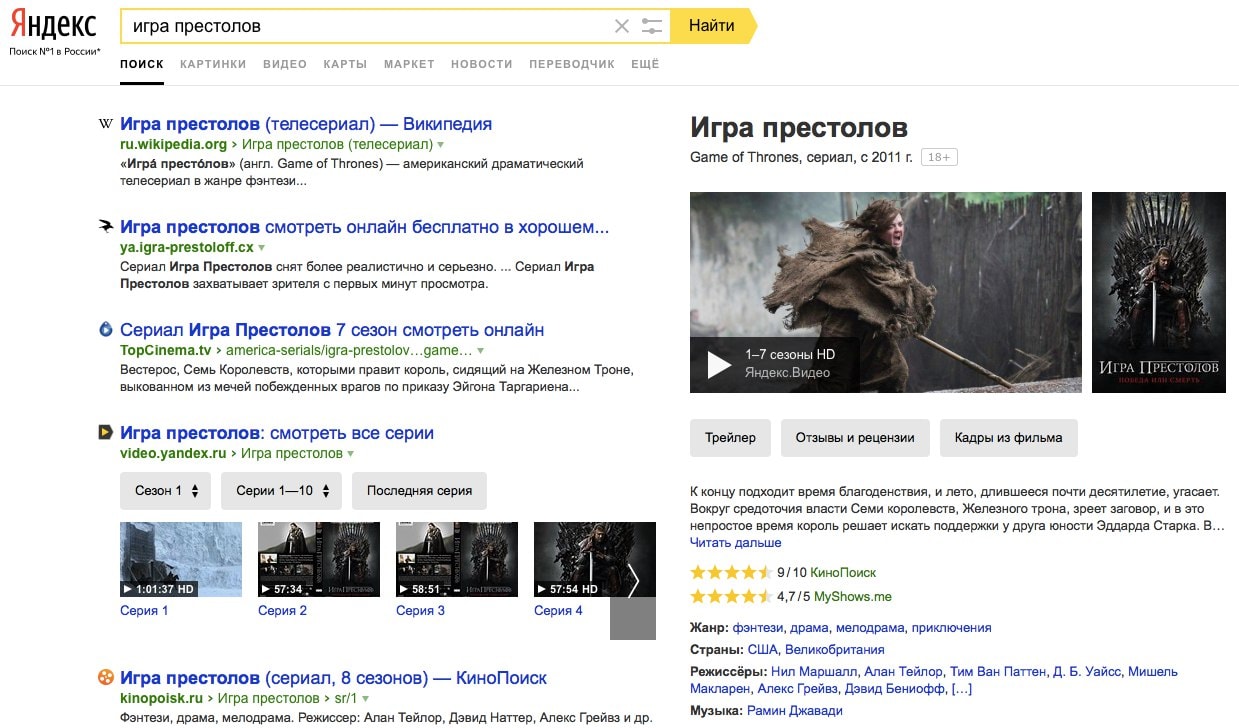Open the КиноПоиск result title link
The width and height of the screenshot is (1239, 728).
pyautogui.click(x=333, y=678)
